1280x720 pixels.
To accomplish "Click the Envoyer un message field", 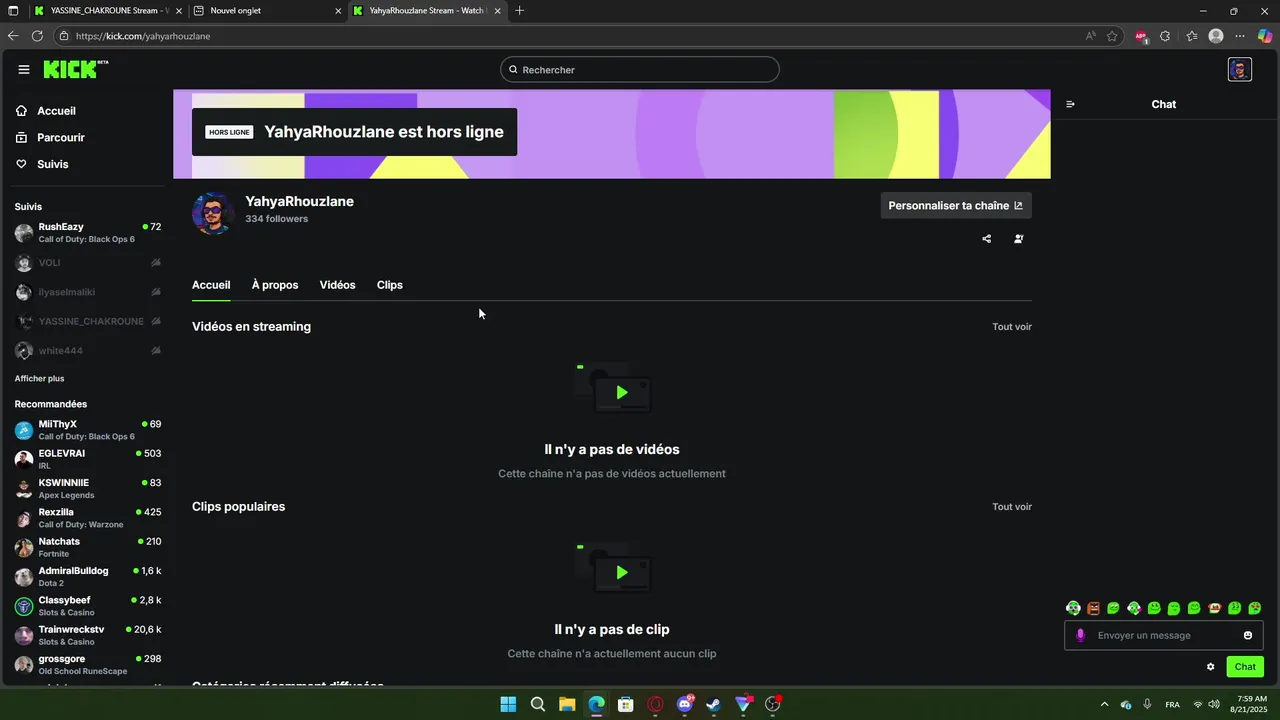I will [1164, 636].
